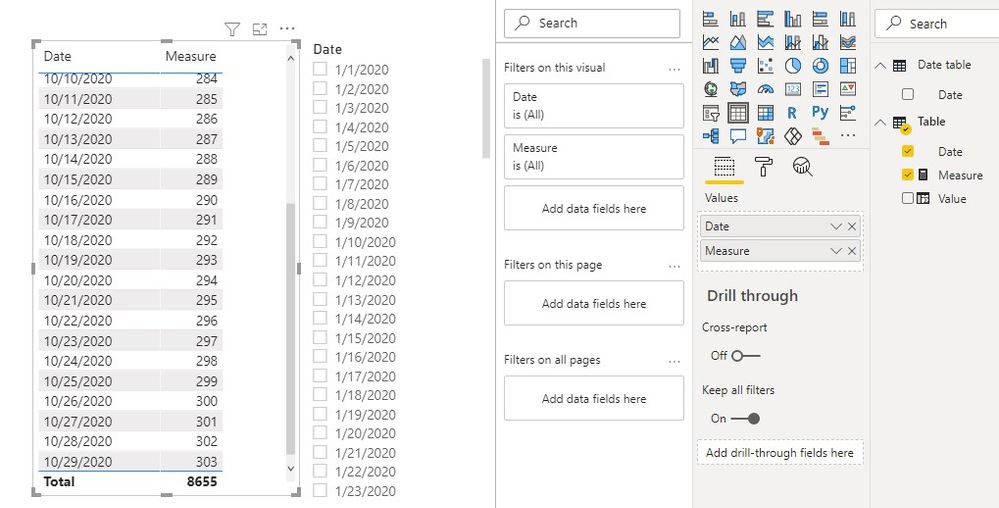
Task: Toggle Keep all filters switch
Action: [745, 419]
